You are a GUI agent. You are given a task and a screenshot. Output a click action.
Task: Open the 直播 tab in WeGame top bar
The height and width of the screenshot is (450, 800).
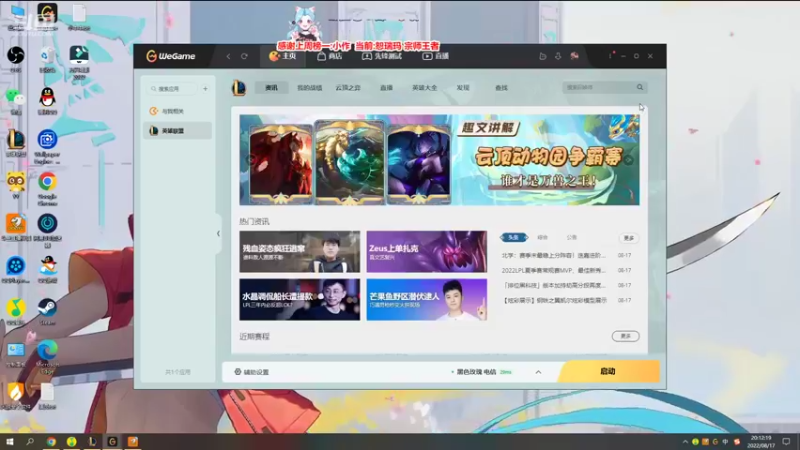[x=436, y=56]
